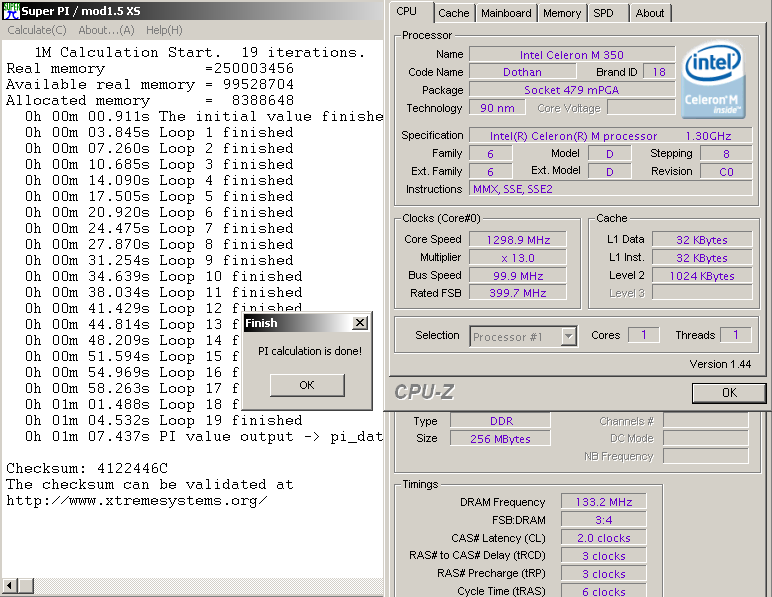Click the Technology value 90 nm
This screenshot has width=772, height=597.
(x=497, y=108)
